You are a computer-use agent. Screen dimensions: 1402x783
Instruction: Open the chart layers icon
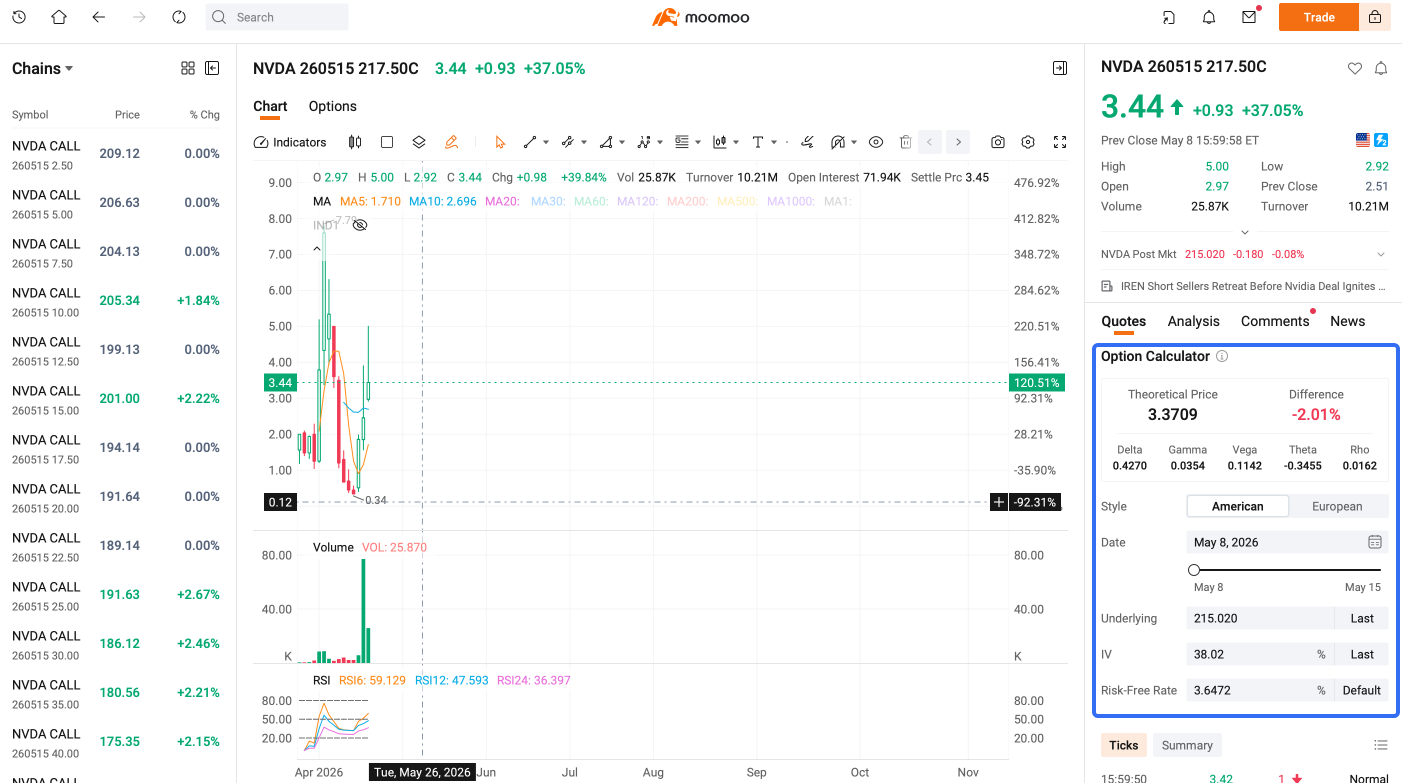point(419,142)
